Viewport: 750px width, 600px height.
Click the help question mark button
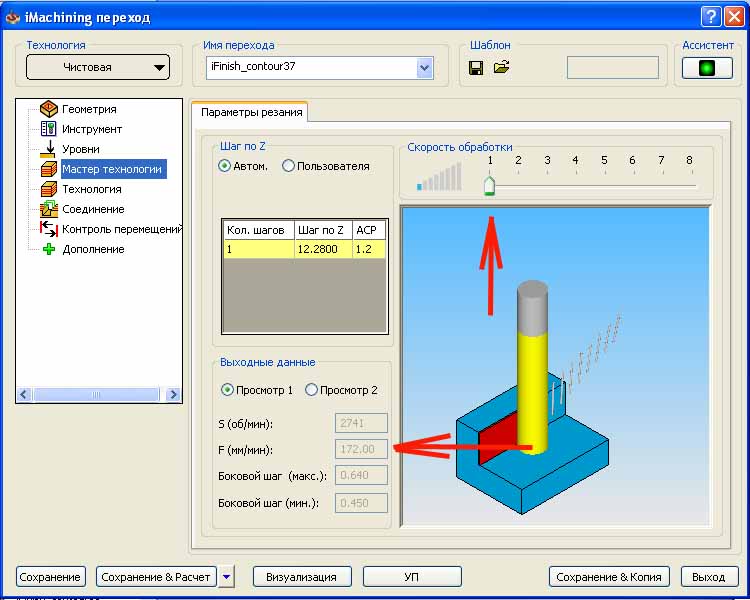711,17
